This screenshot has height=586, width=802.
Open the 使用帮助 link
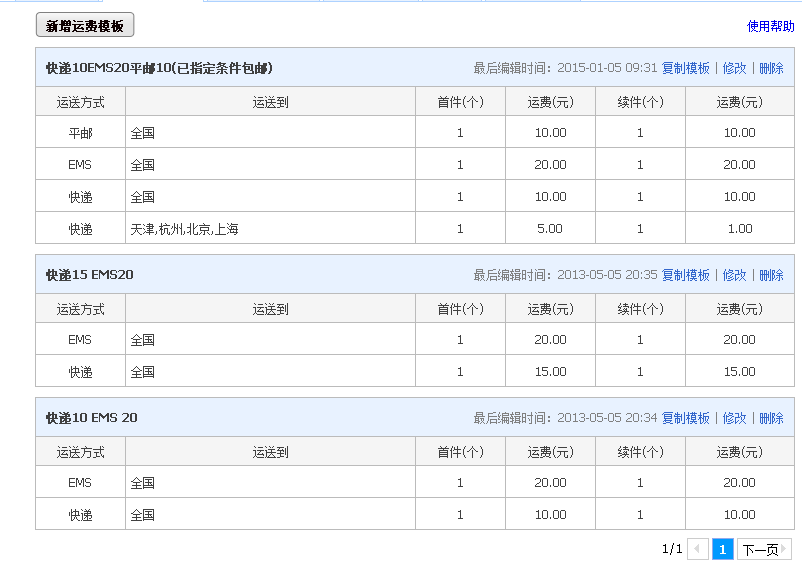[x=770, y=26]
